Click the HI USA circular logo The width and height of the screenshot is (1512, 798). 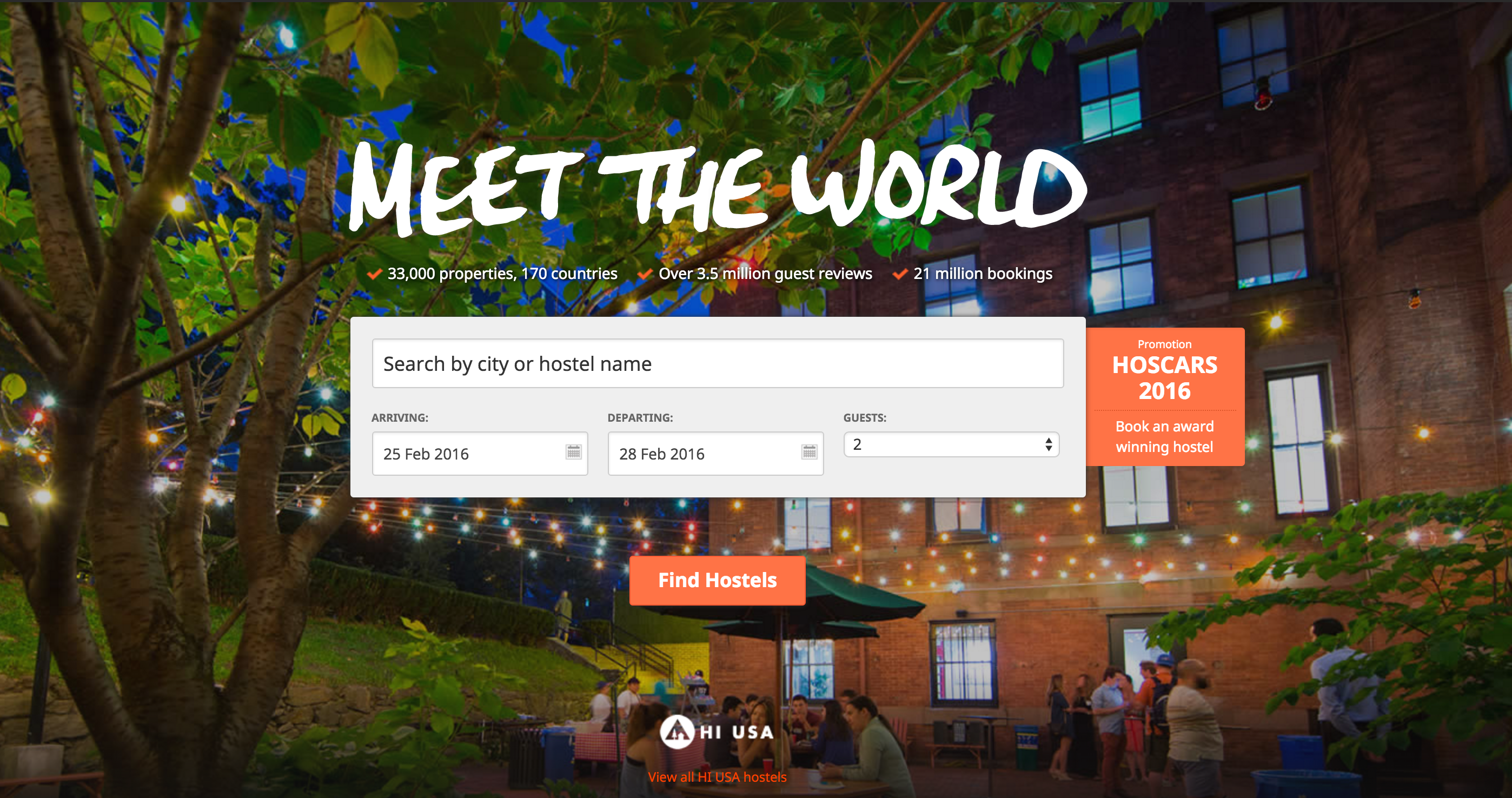click(x=677, y=731)
